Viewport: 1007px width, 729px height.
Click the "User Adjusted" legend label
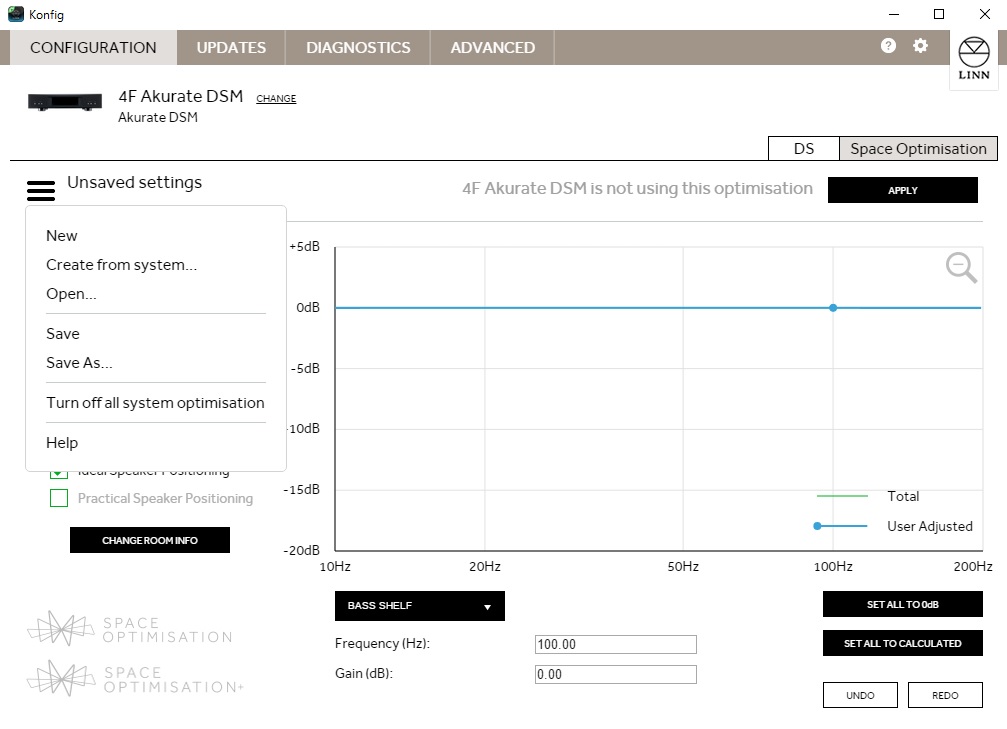tap(929, 526)
